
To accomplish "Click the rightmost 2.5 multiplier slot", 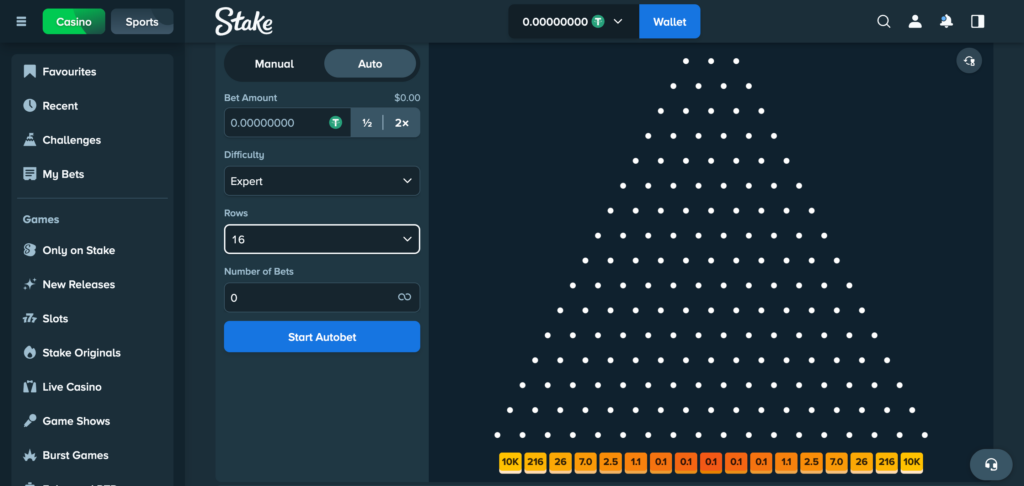I will (x=811, y=462).
